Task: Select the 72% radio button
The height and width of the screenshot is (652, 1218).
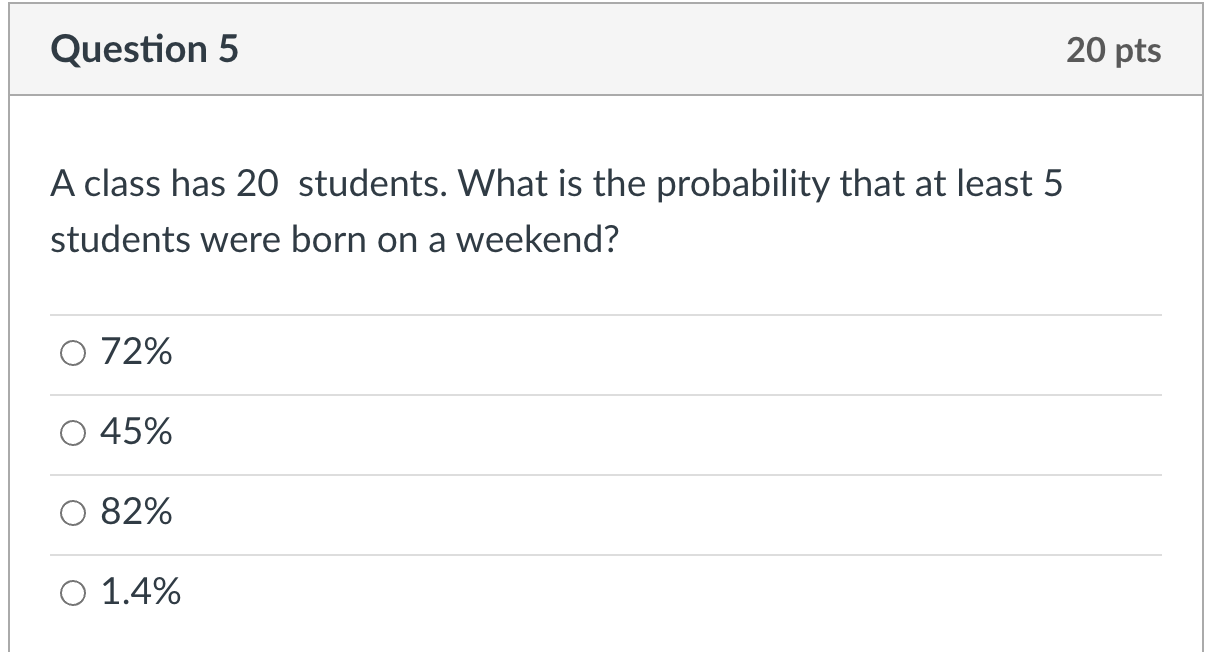Action: [71, 352]
